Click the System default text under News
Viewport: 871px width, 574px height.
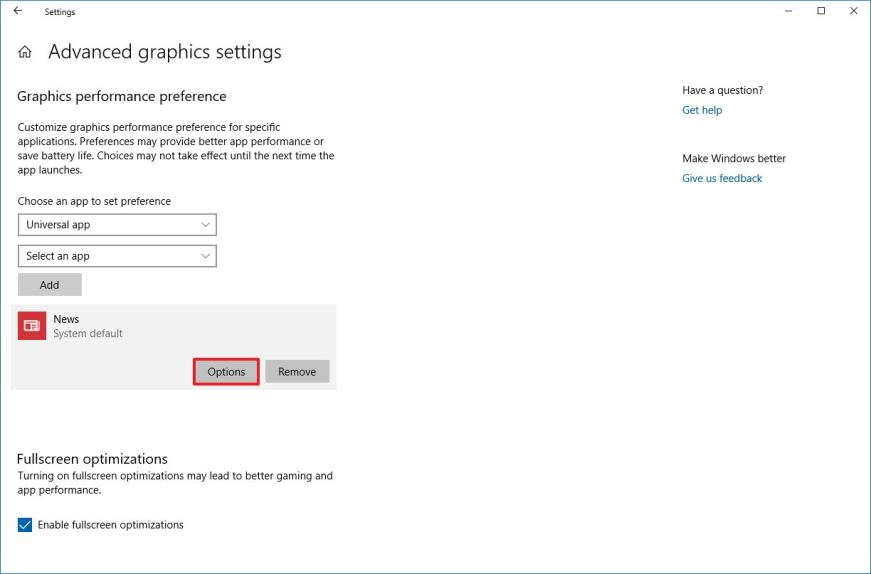[88, 334]
